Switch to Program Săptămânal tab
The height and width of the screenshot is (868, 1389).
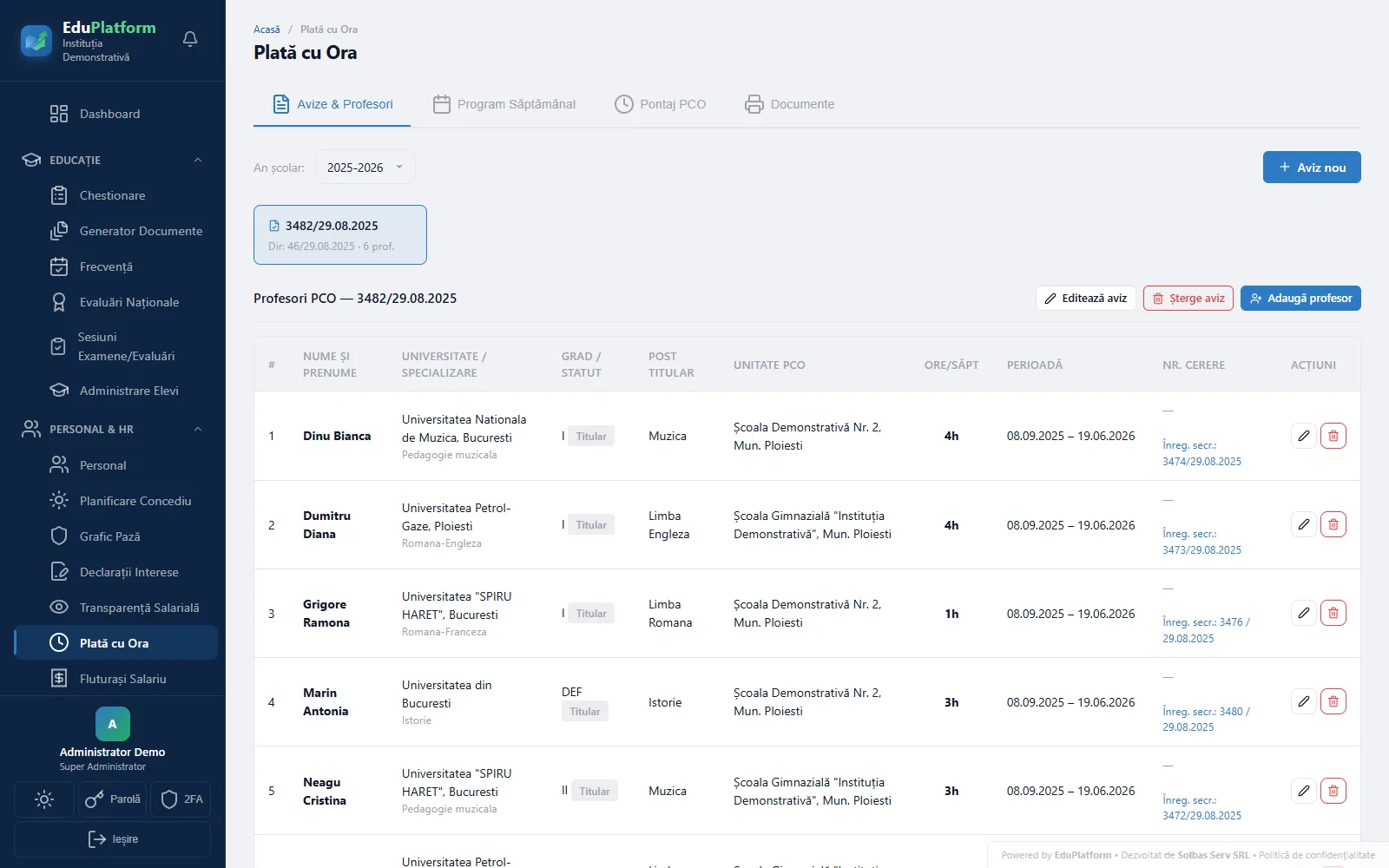point(504,104)
